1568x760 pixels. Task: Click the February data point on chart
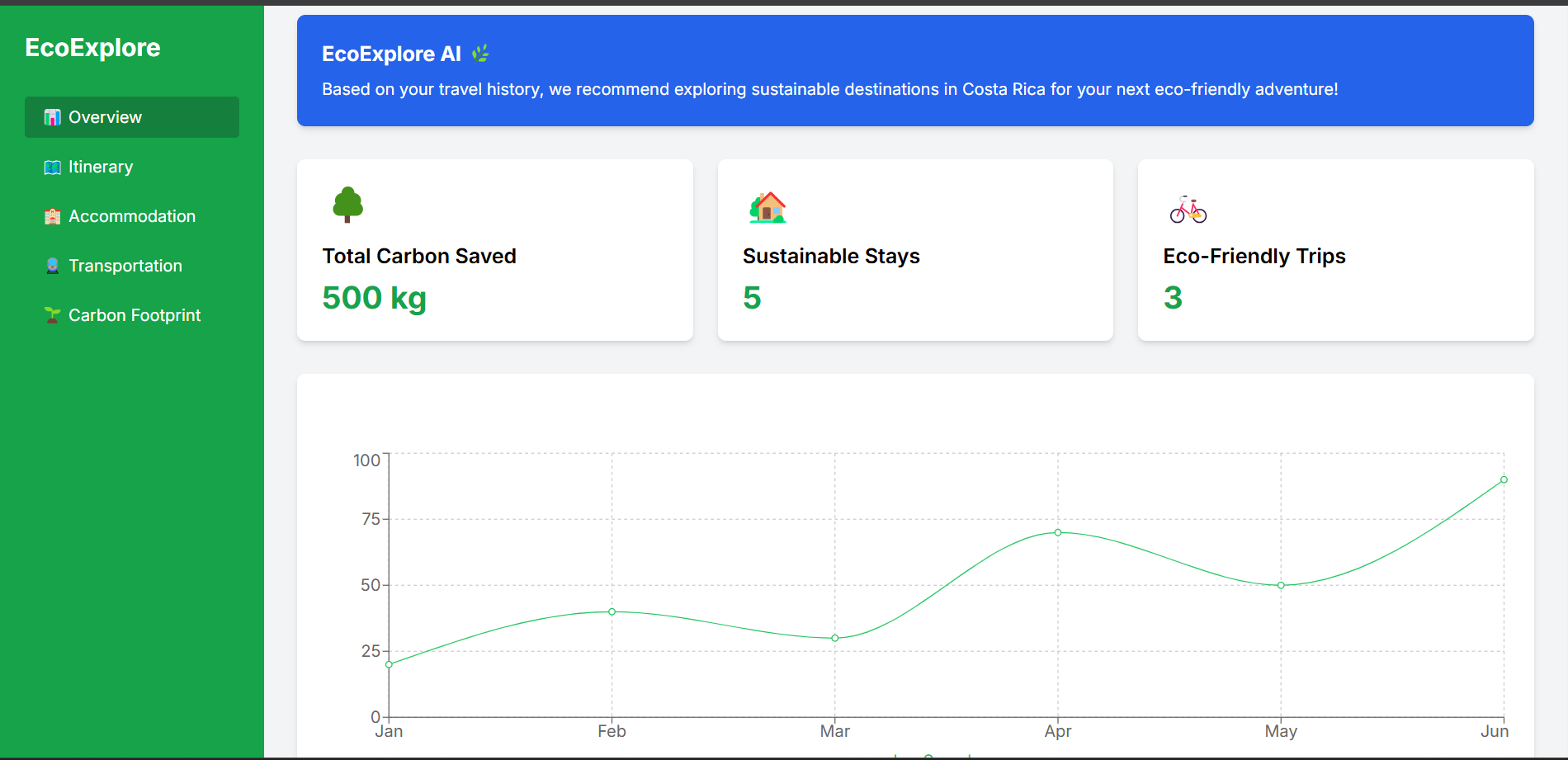click(612, 611)
